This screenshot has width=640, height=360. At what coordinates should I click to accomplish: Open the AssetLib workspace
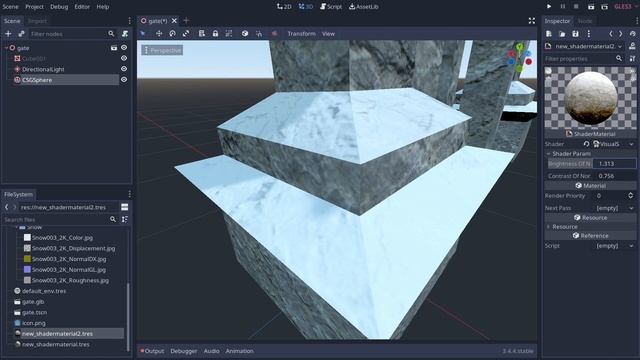(364, 7)
